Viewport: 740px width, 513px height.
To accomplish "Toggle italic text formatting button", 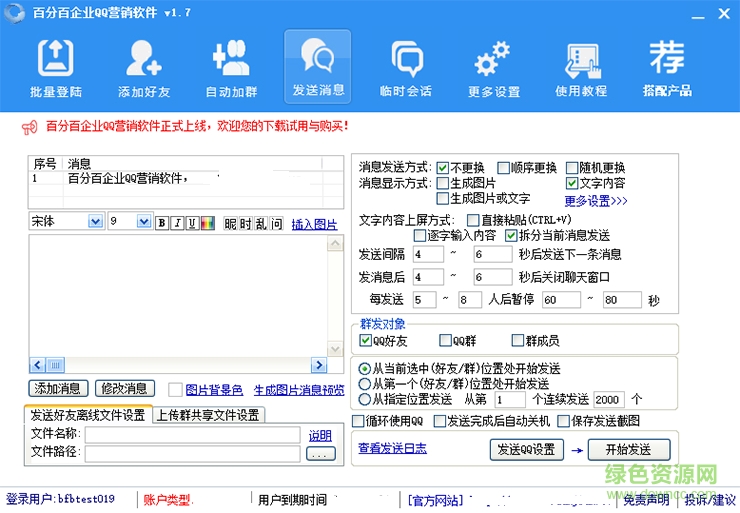I will pos(177,223).
